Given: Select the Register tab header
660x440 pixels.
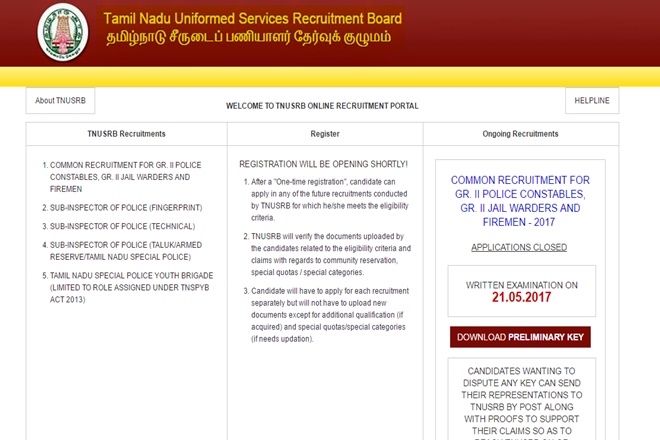Looking at the screenshot, I should click(325, 134).
